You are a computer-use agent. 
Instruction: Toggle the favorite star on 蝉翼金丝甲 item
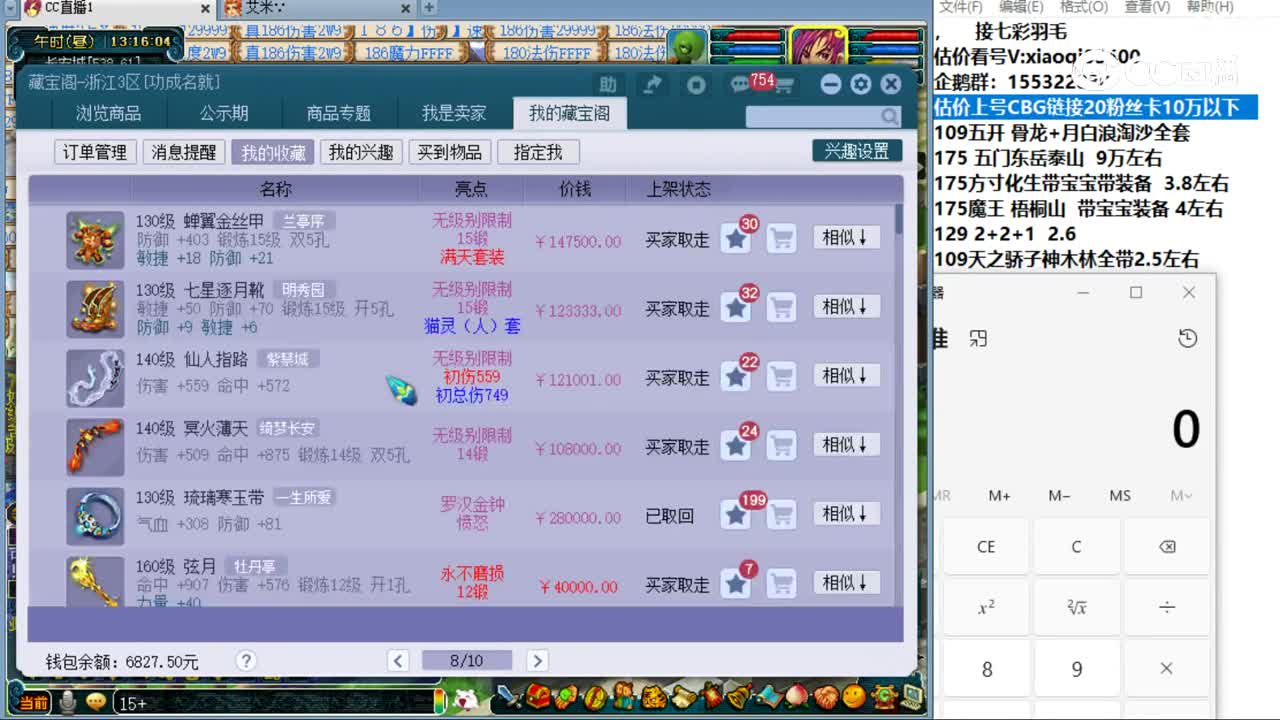(x=737, y=238)
